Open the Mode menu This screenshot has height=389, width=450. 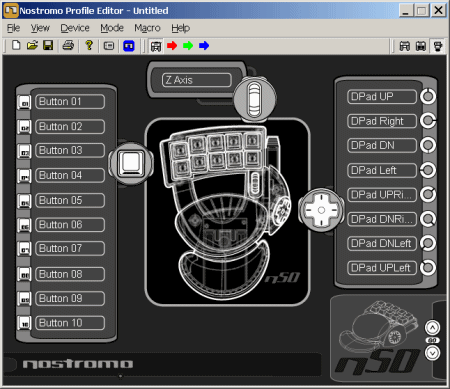(x=112, y=28)
